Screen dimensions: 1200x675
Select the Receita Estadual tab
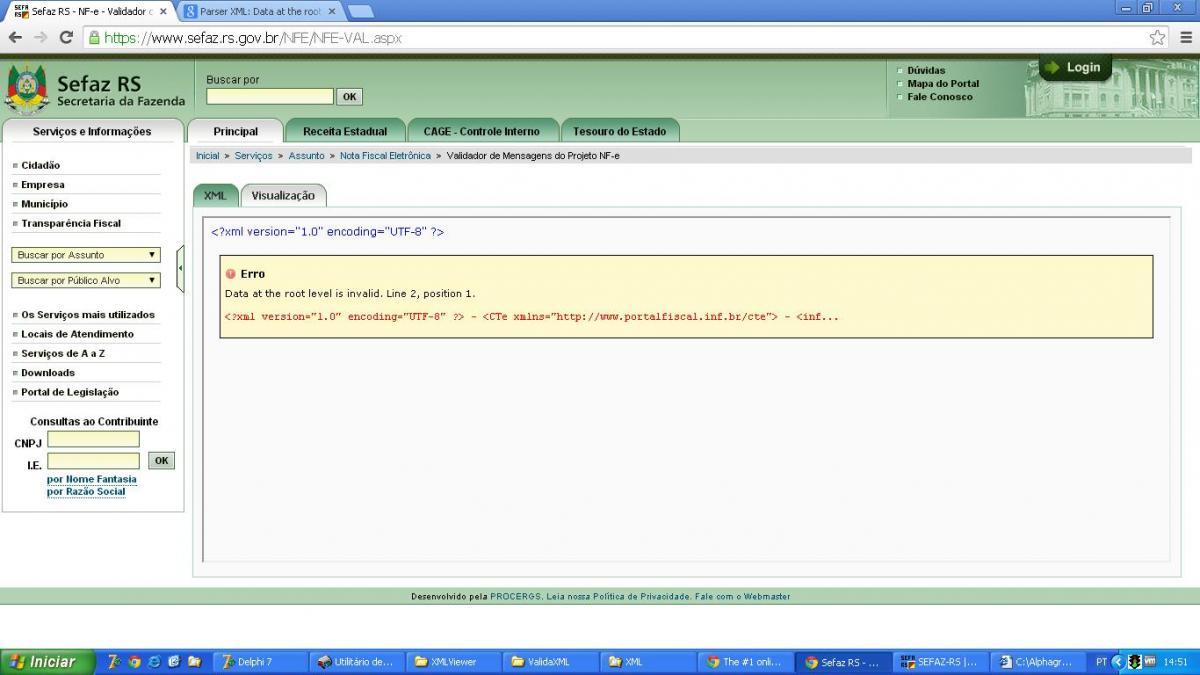(x=345, y=131)
